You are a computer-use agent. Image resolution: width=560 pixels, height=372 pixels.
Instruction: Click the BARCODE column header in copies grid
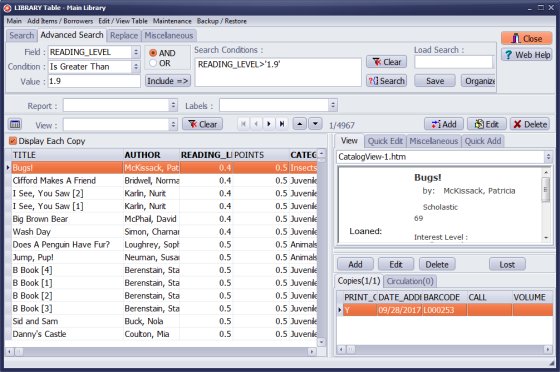tap(444, 297)
